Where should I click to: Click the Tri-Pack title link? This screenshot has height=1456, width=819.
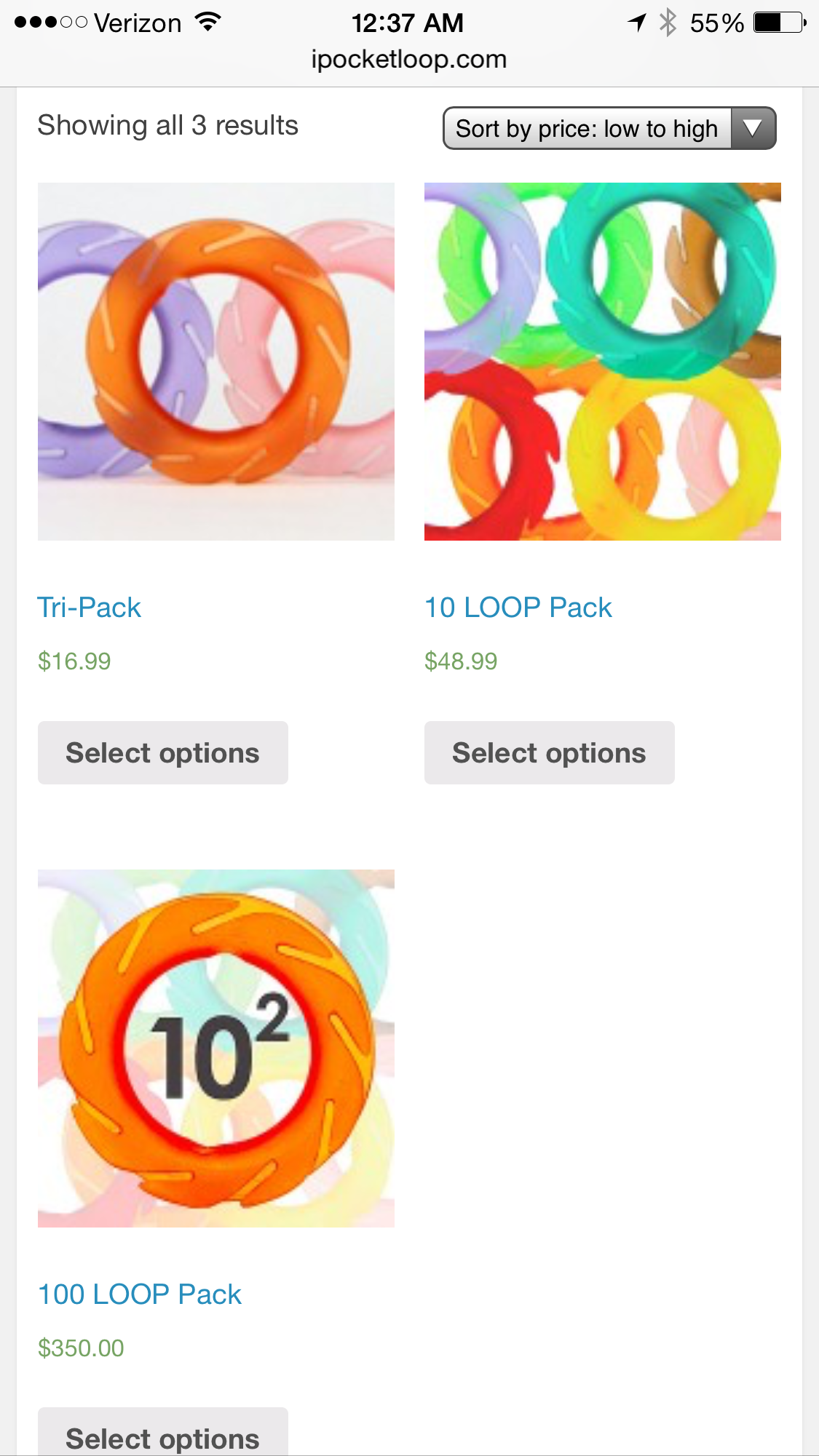(x=90, y=608)
